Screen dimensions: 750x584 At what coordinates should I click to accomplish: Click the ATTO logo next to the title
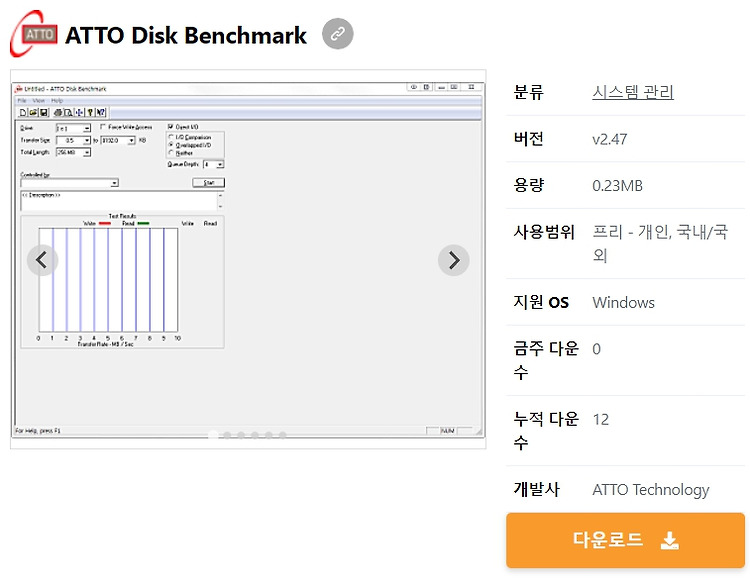coord(33,33)
